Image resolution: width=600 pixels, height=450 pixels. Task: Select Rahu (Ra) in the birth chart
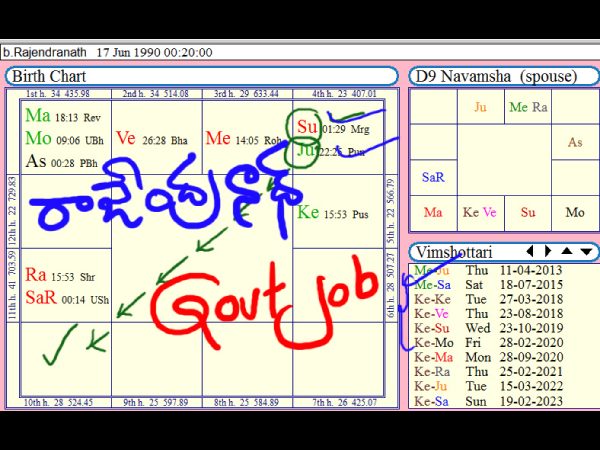pyautogui.click(x=36, y=274)
